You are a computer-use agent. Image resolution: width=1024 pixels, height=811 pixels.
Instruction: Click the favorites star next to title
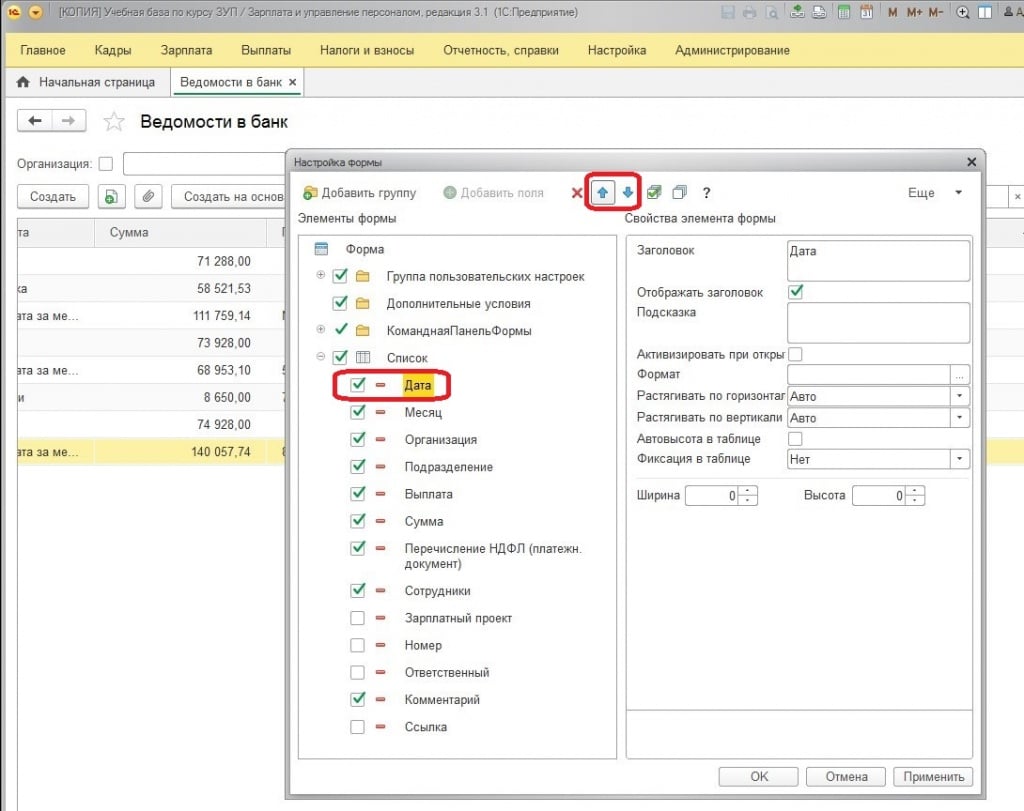coord(115,122)
